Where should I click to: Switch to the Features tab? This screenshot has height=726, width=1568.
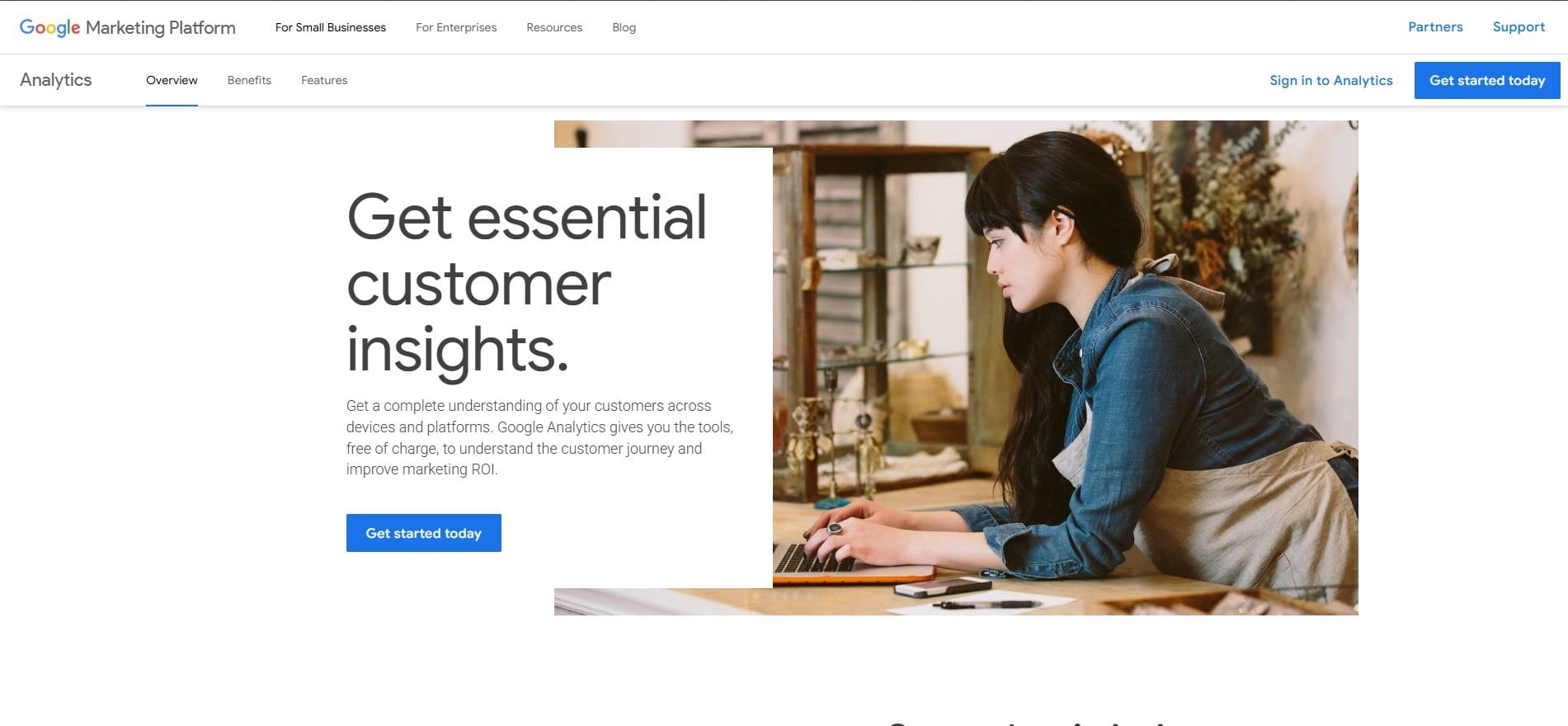point(324,80)
